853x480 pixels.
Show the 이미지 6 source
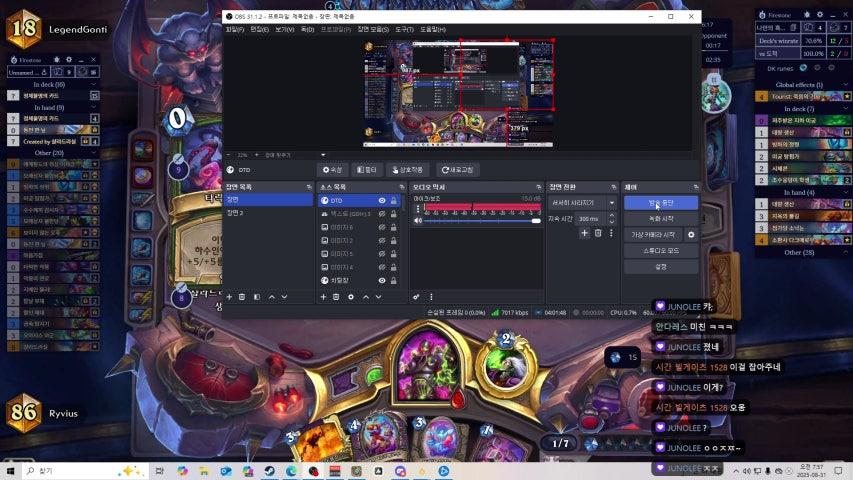[382, 227]
